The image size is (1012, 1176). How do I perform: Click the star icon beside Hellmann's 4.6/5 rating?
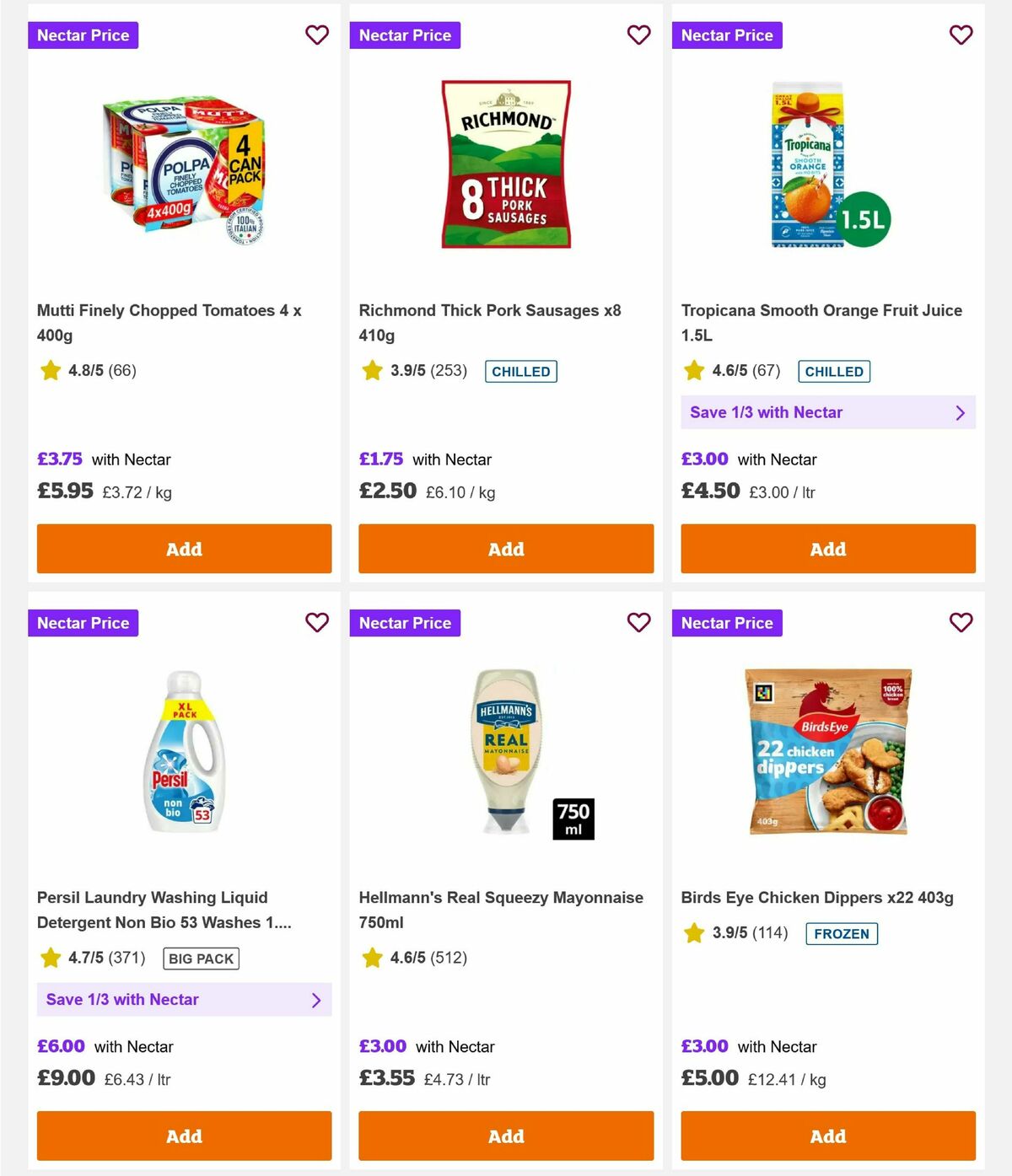372,958
